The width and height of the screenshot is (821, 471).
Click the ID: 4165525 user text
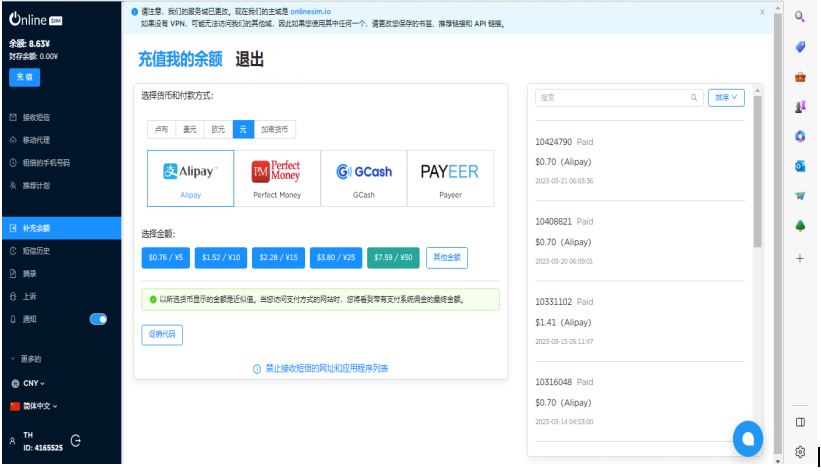(43, 448)
